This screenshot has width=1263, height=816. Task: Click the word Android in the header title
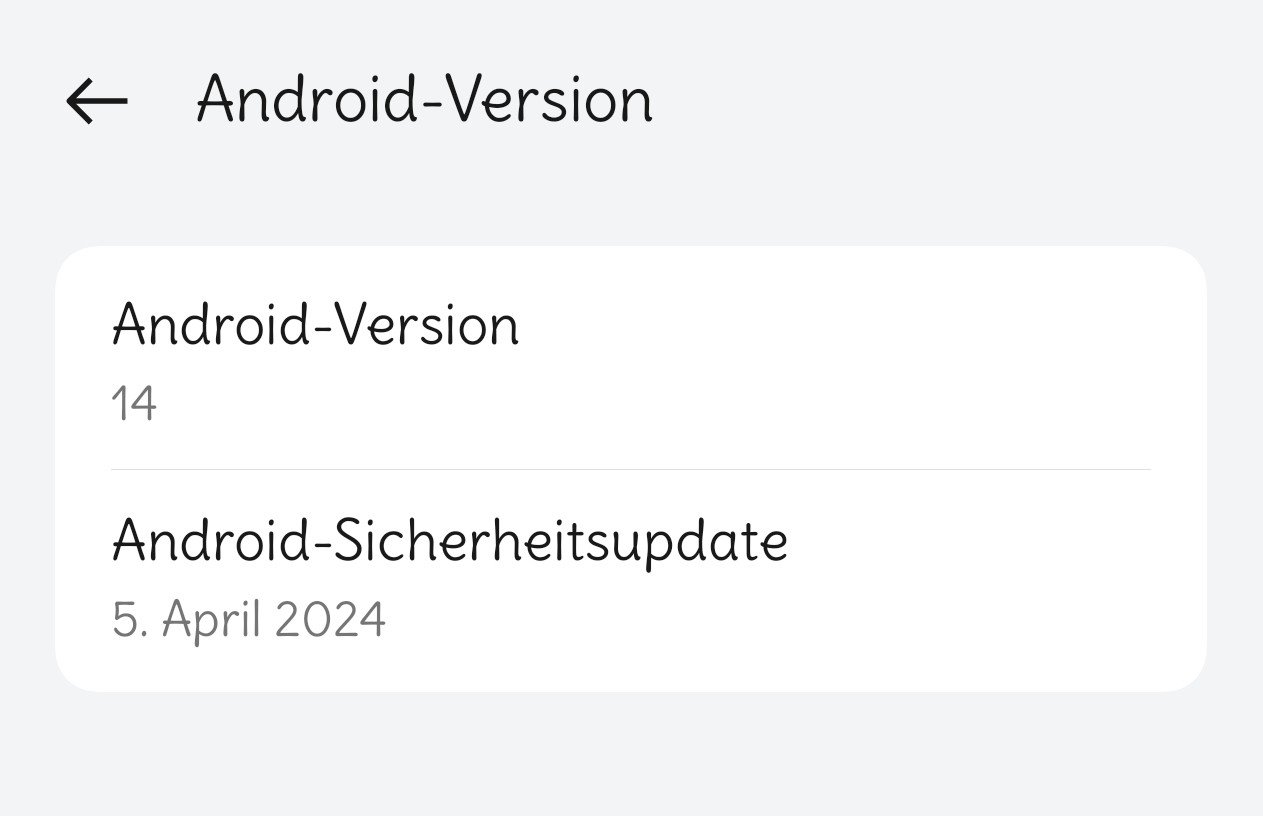(x=304, y=100)
